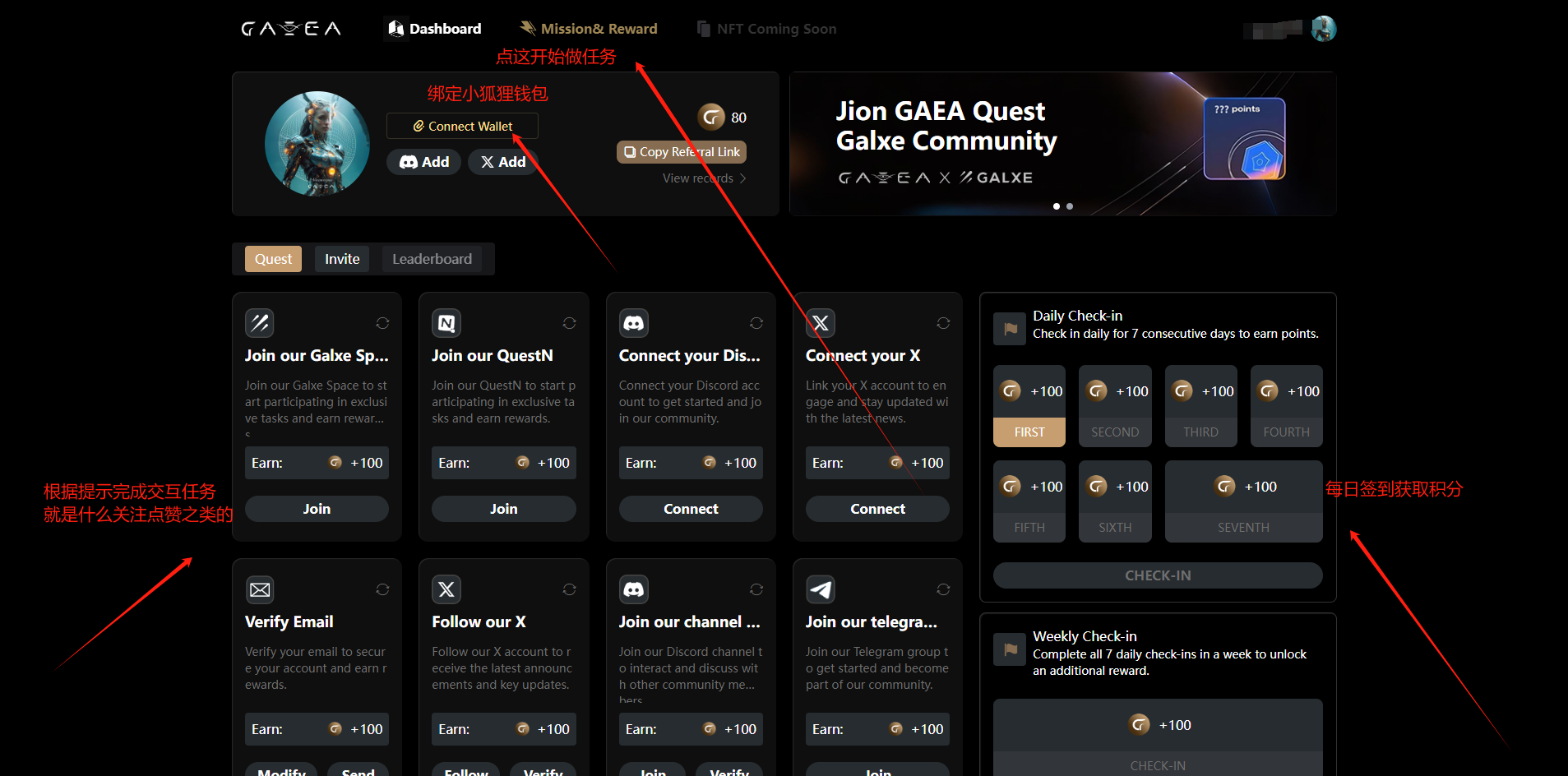Click Join on the Galxe Space card
The image size is (1568, 776).
click(x=317, y=509)
